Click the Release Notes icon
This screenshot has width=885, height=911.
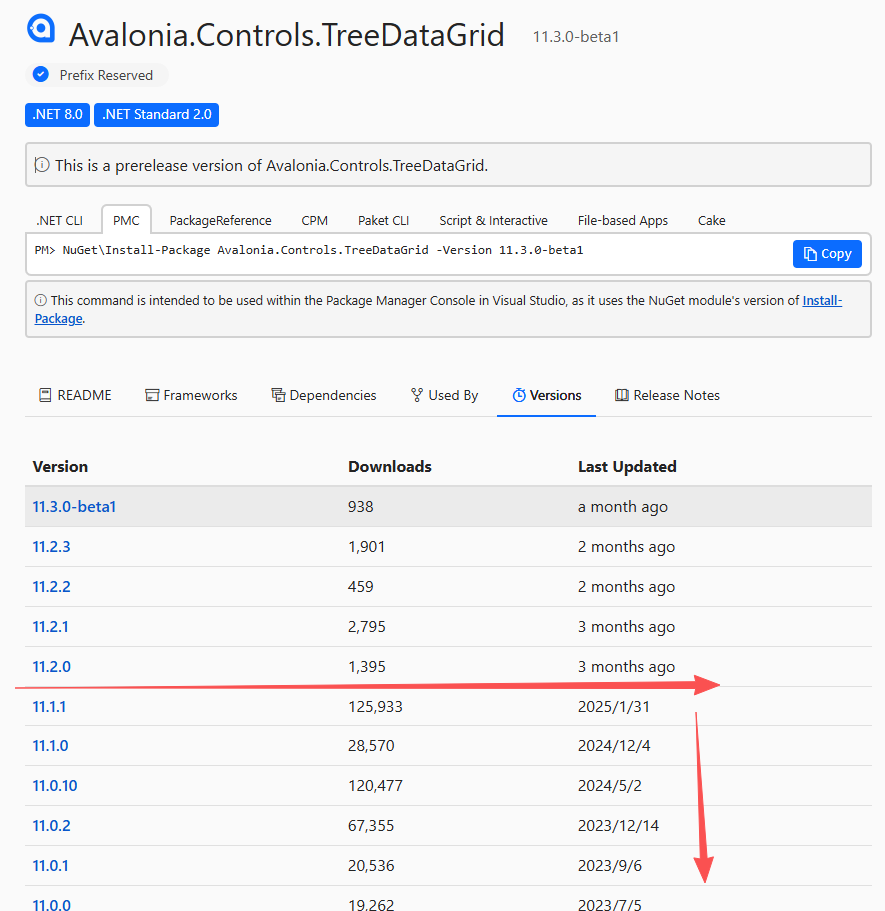(x=622, y=395)
